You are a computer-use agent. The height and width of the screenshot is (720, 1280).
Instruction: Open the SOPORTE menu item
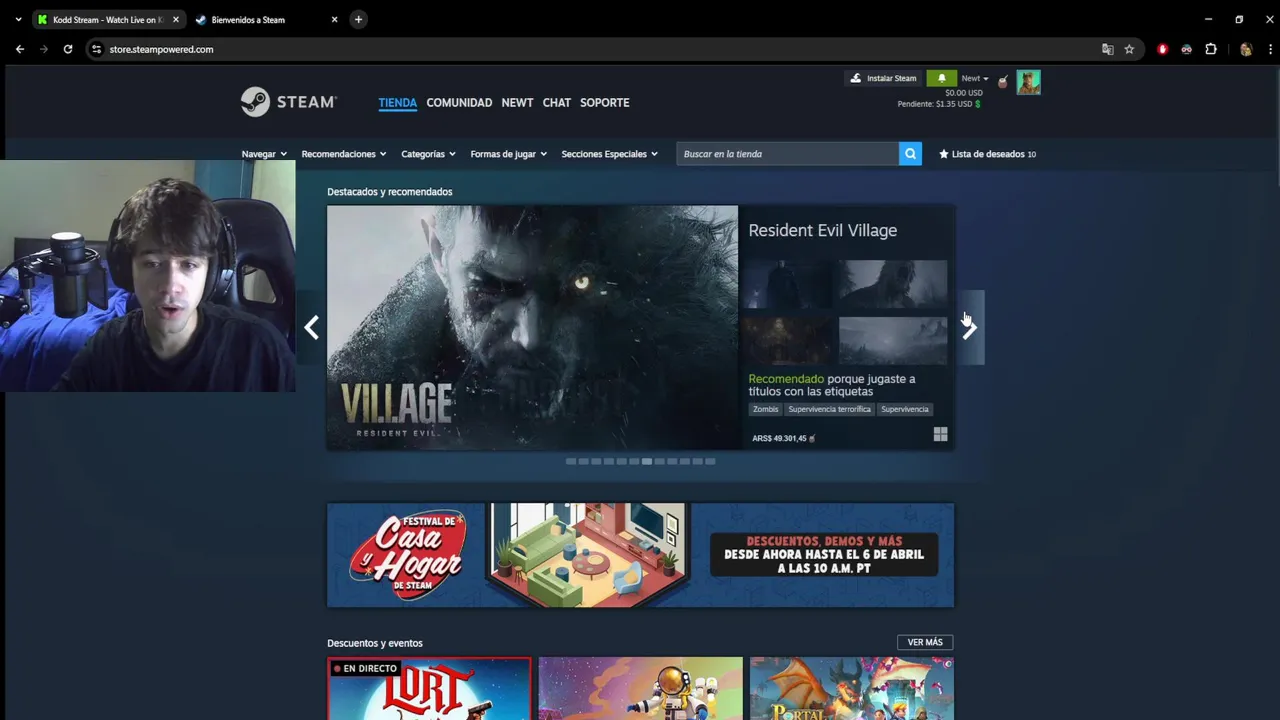click(604, 102)
